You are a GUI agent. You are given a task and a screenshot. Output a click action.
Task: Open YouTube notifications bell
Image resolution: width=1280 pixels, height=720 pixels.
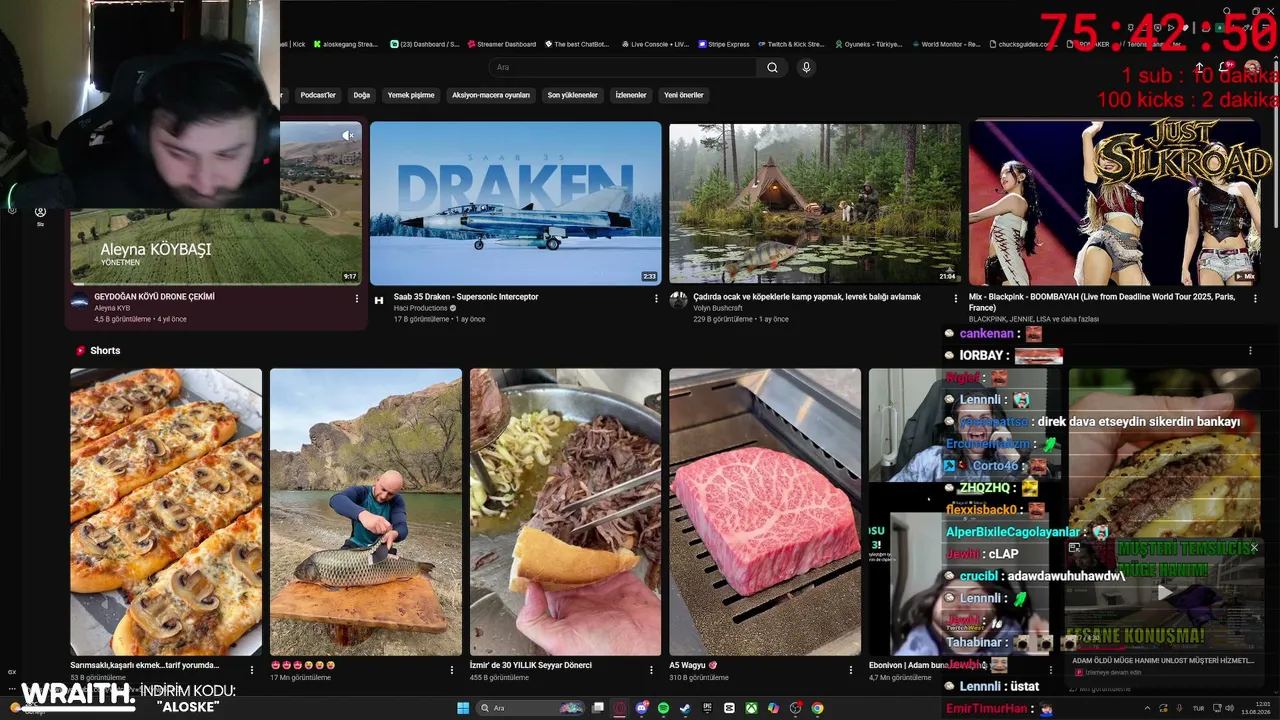[1227, 67]
